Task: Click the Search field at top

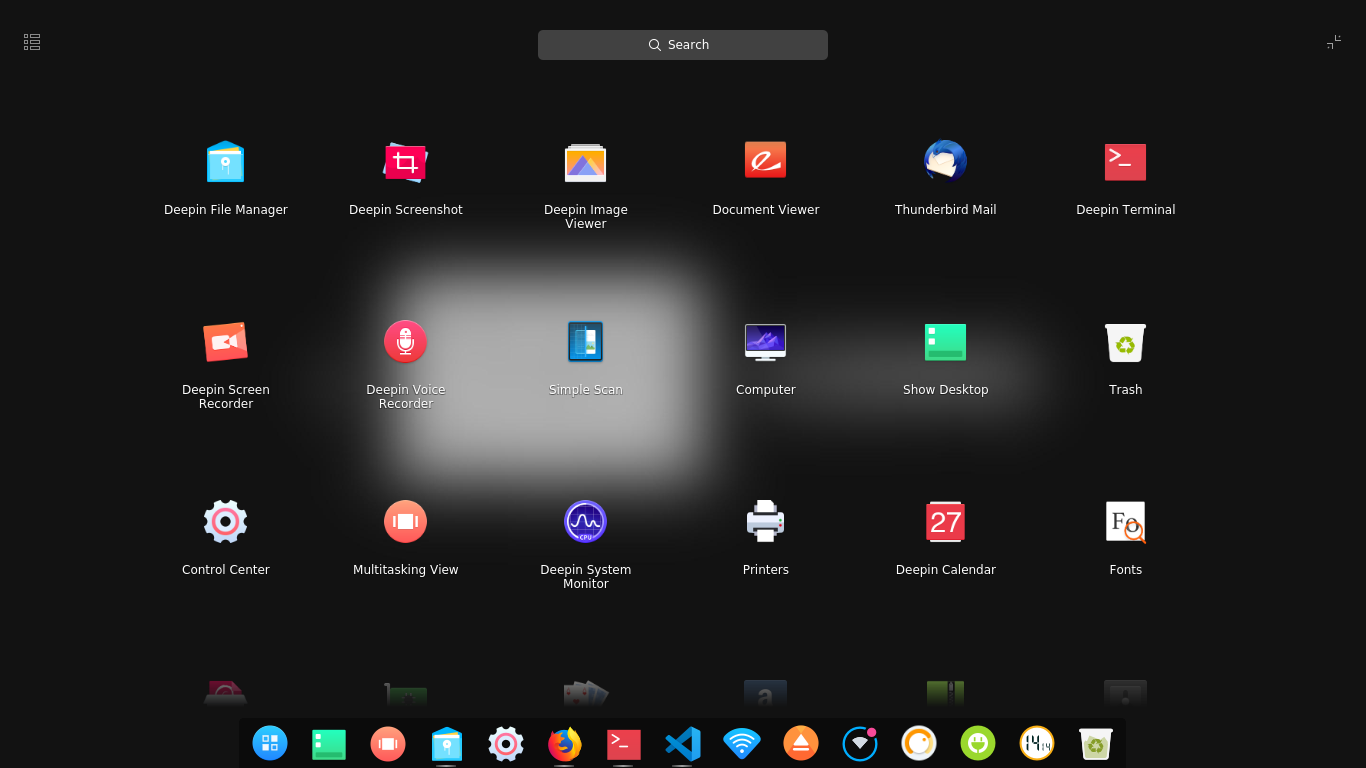Action: pyautogui.click(x=683, y=45)
